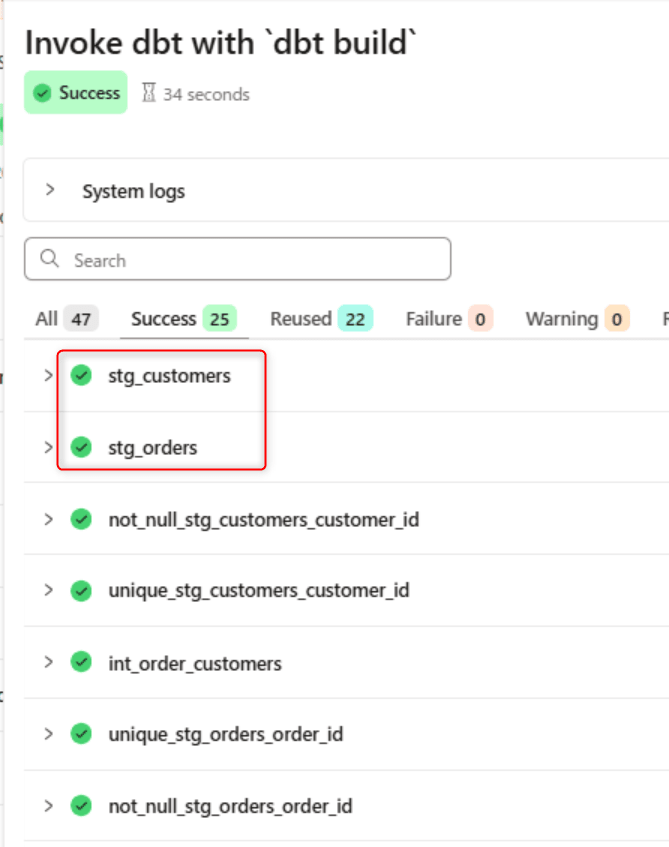Viewport: 669px width, 847px height.
Task: Click the hourglass duration icon
Action: 149,92
